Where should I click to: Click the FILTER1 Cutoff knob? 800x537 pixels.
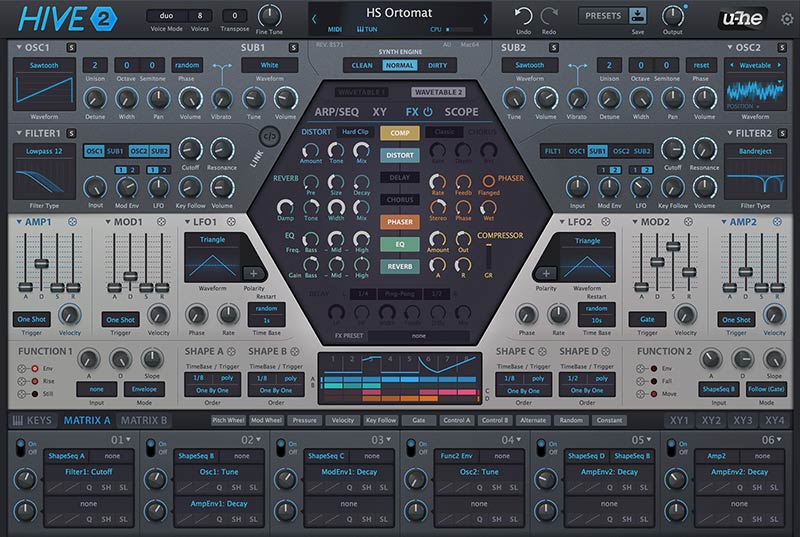coord(190,149)
